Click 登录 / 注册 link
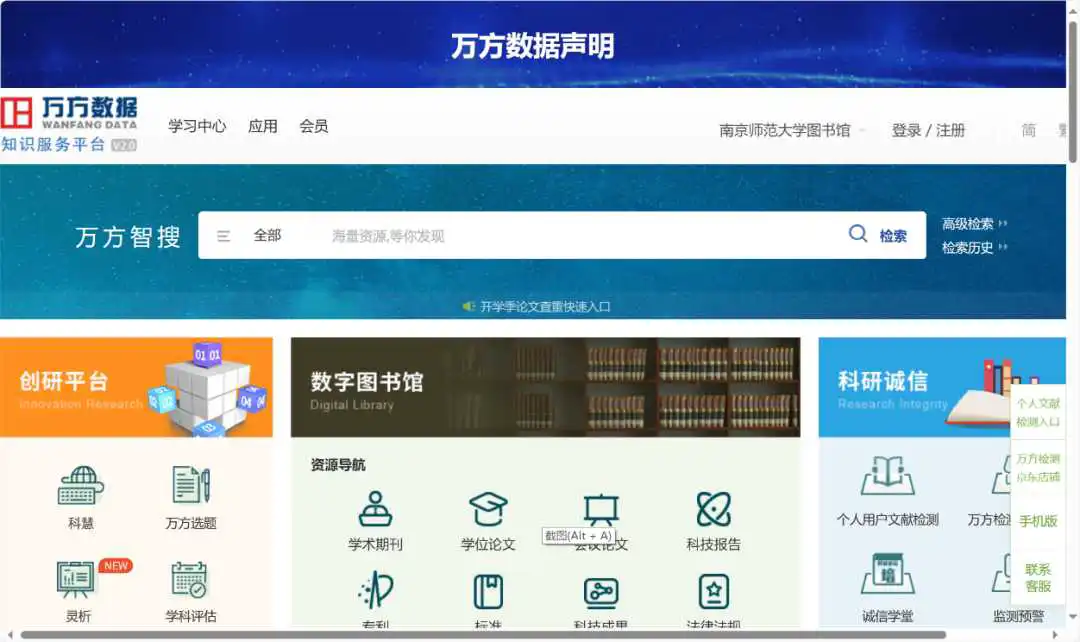This screenshot has height=642, width=1080. point(928,130)
